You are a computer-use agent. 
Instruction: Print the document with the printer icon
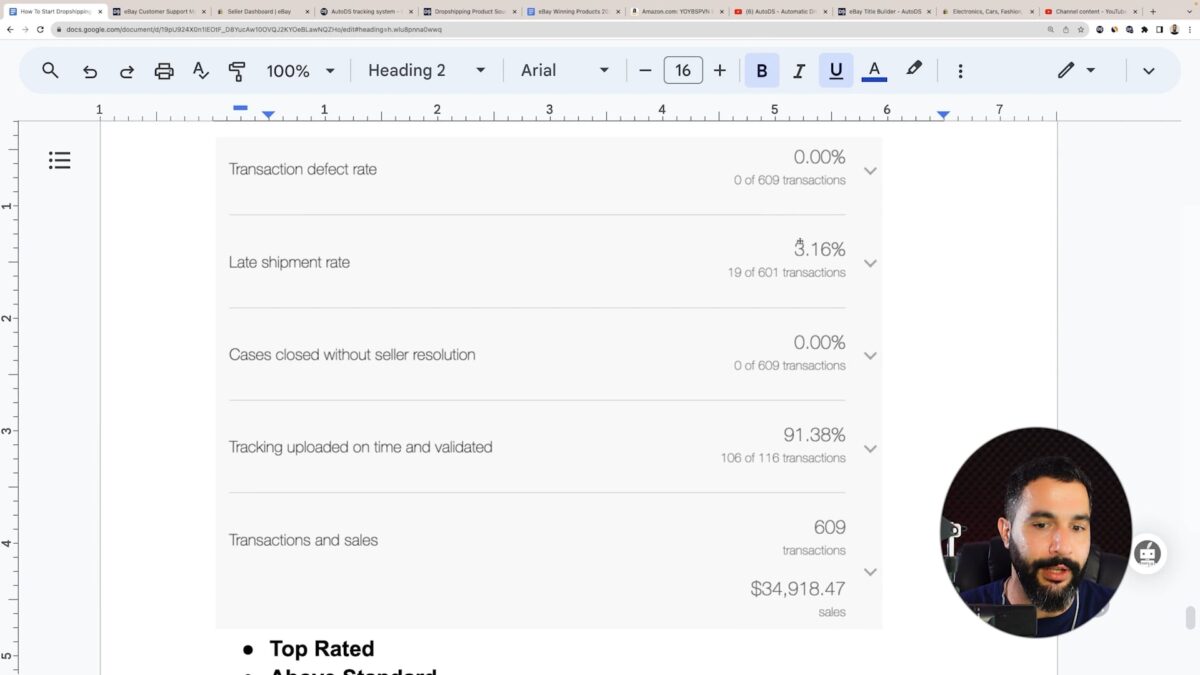pos(164,71)
